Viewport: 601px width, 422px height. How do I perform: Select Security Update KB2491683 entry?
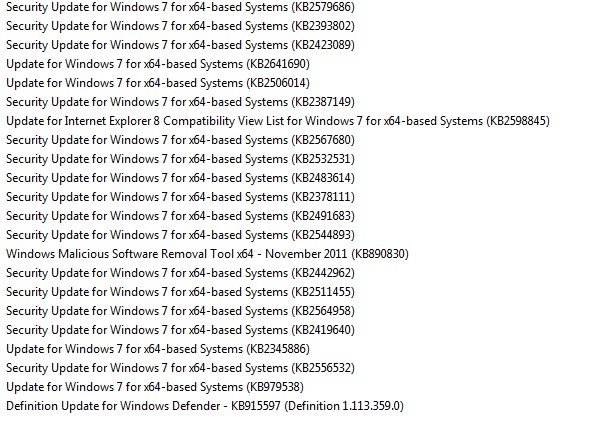tap(180, 216)
